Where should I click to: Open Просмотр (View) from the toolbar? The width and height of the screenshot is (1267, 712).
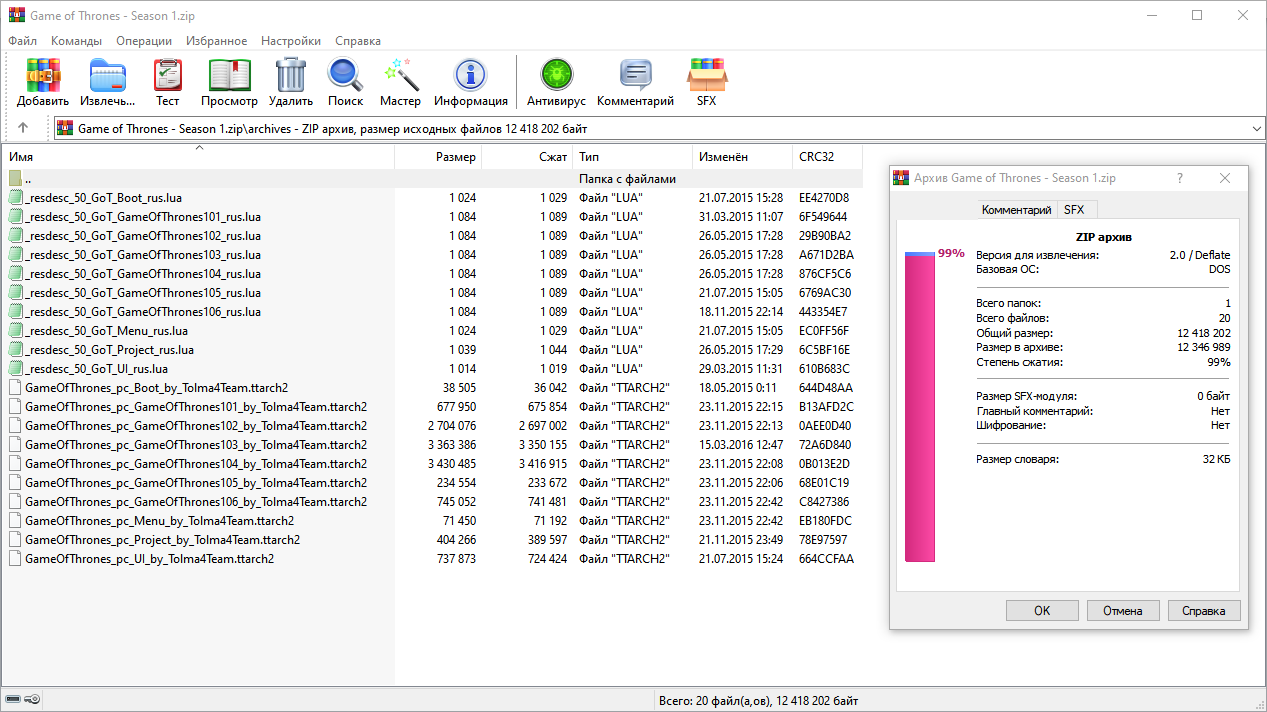[x=229, y=75]
